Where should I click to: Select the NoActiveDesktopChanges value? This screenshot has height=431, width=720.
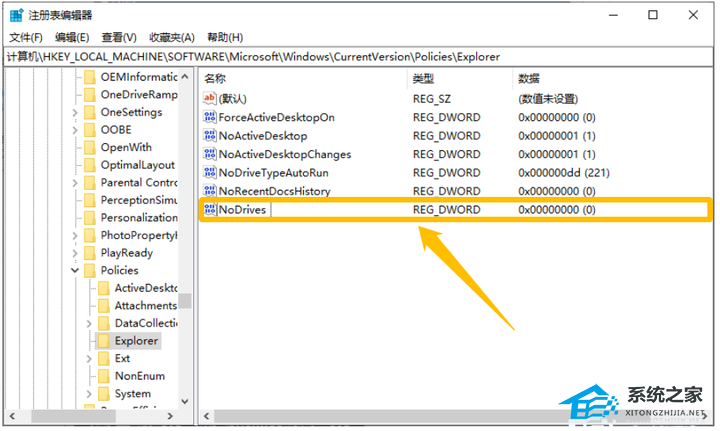click(x=284, y=154)
